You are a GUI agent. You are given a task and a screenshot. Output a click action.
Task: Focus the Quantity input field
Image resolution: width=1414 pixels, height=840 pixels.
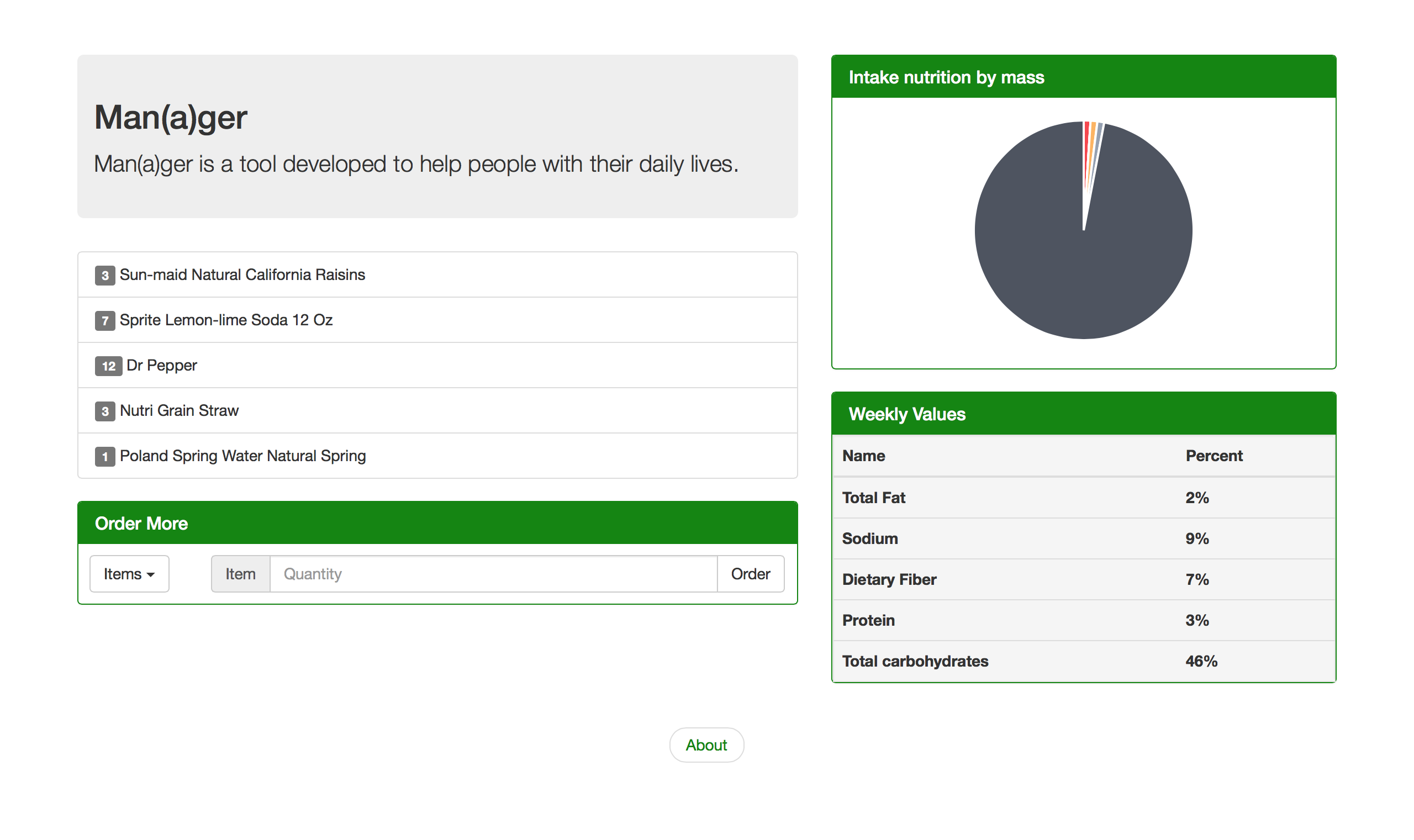[493, 574]
